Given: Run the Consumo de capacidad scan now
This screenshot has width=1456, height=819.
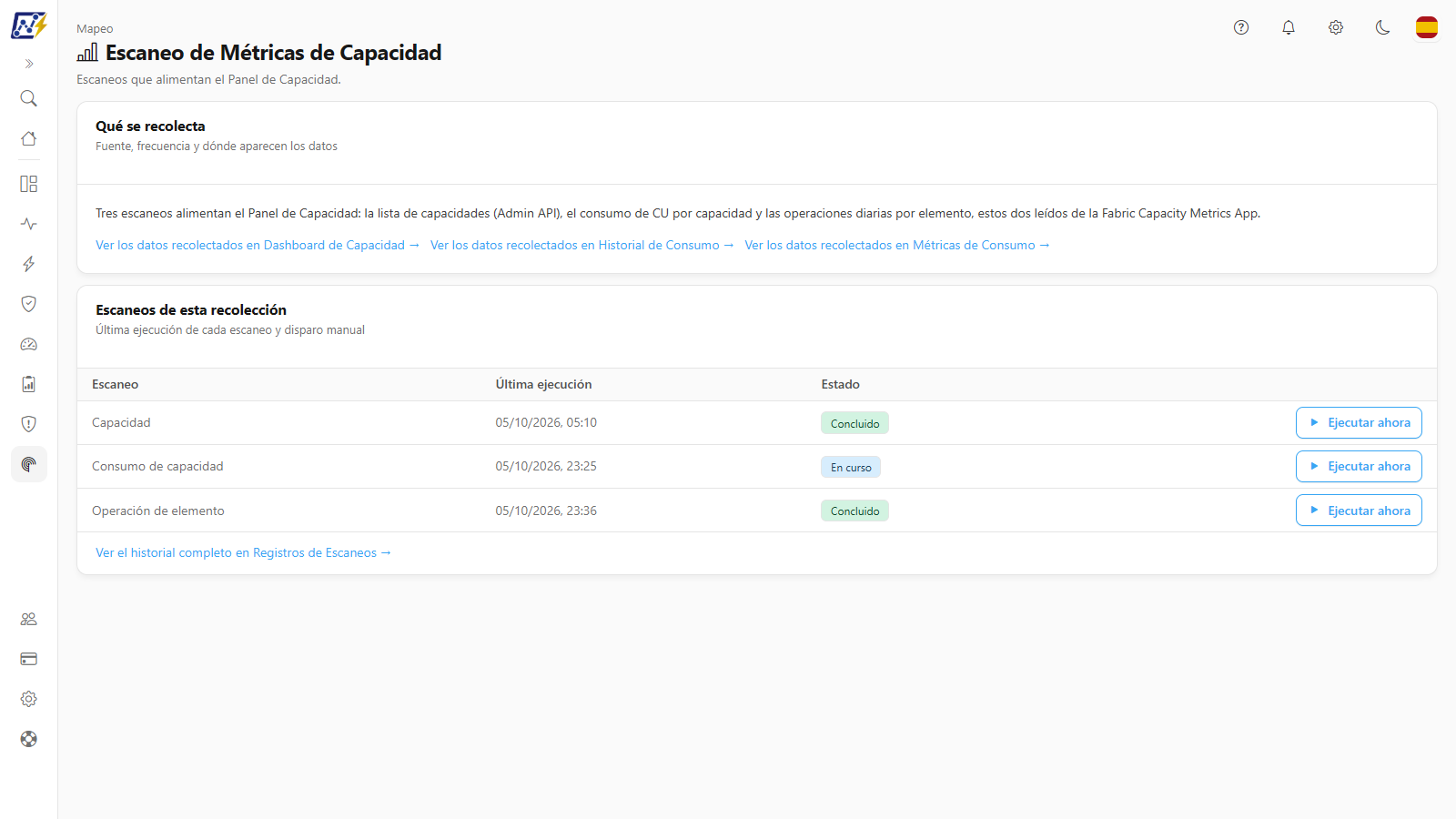Looking at the screenshot, I should tap(1359, 467).
